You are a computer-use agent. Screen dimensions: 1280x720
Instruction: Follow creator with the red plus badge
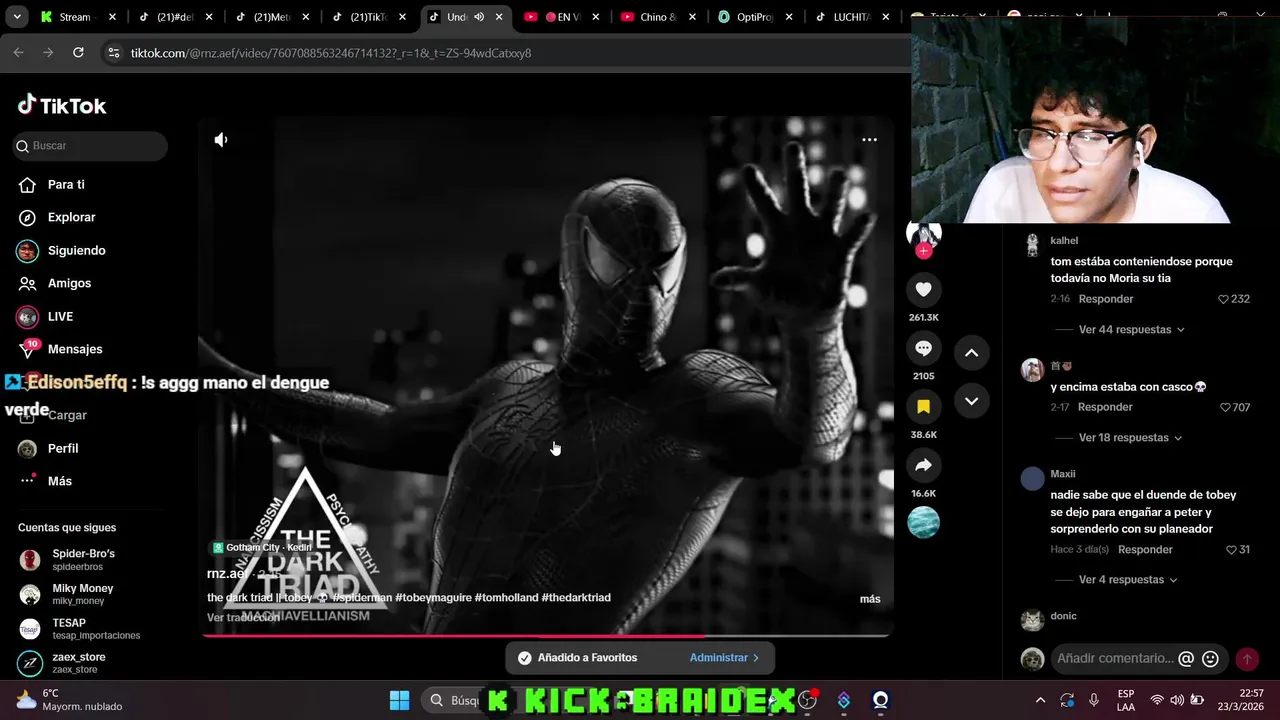pos(924,251)
